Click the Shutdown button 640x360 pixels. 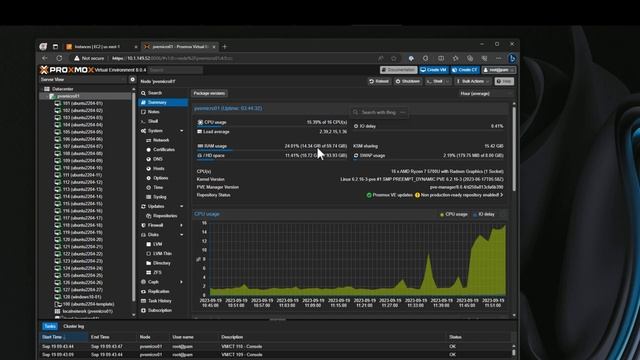click(x=408, y=81)
